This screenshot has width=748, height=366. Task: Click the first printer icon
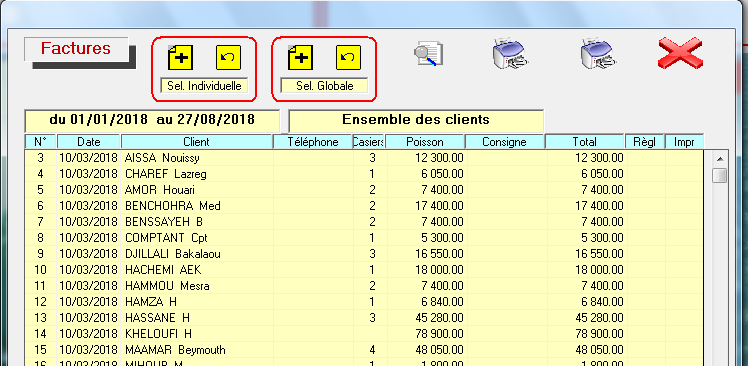[510, 53]
